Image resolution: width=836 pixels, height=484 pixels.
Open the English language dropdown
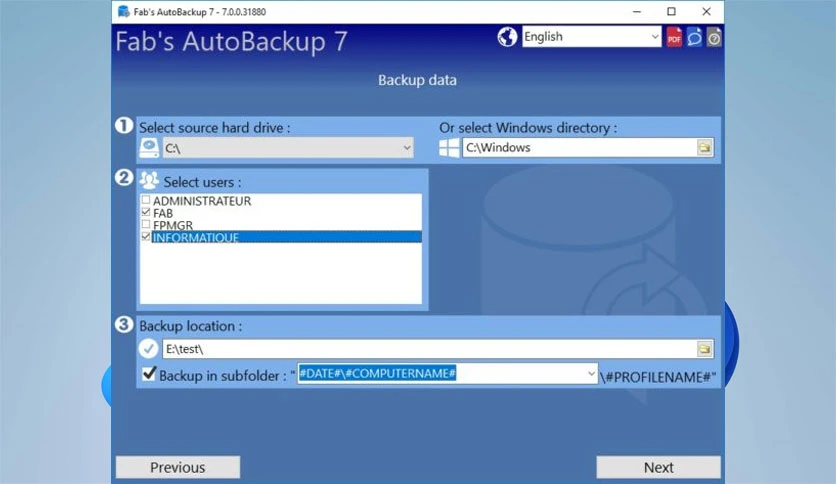[x=591, y=37]
